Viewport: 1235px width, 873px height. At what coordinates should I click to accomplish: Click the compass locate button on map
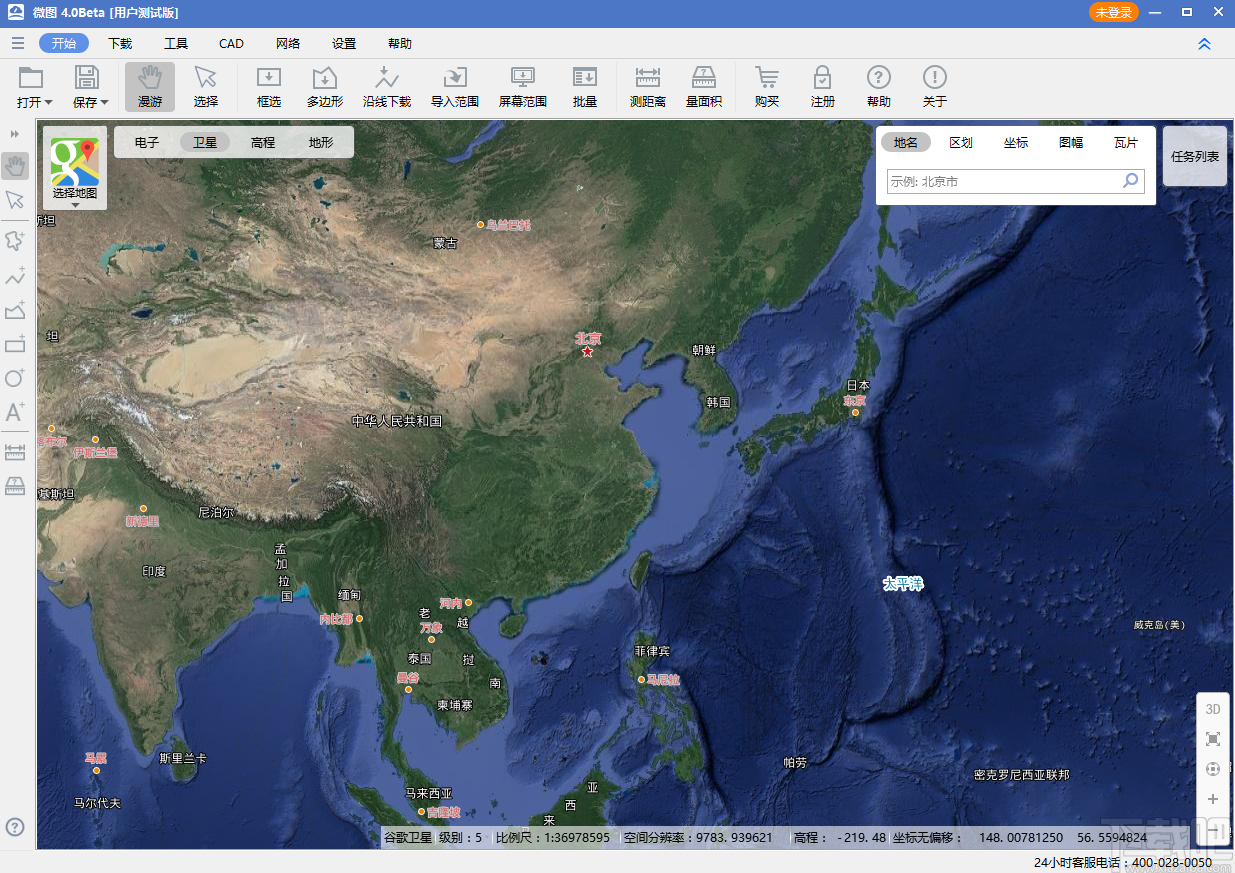coord(1213,769)
